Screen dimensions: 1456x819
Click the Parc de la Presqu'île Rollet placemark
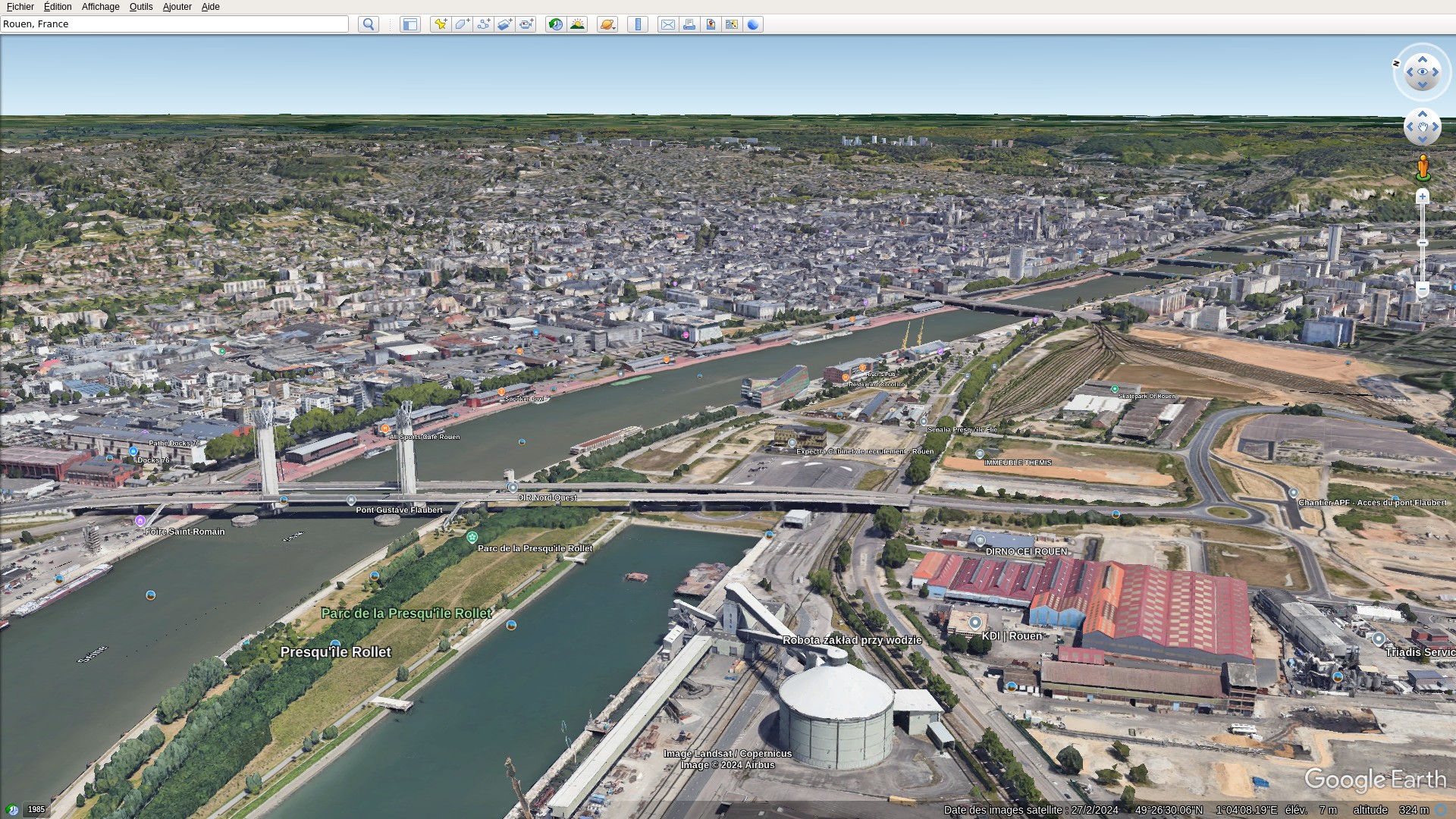(472, 537)
